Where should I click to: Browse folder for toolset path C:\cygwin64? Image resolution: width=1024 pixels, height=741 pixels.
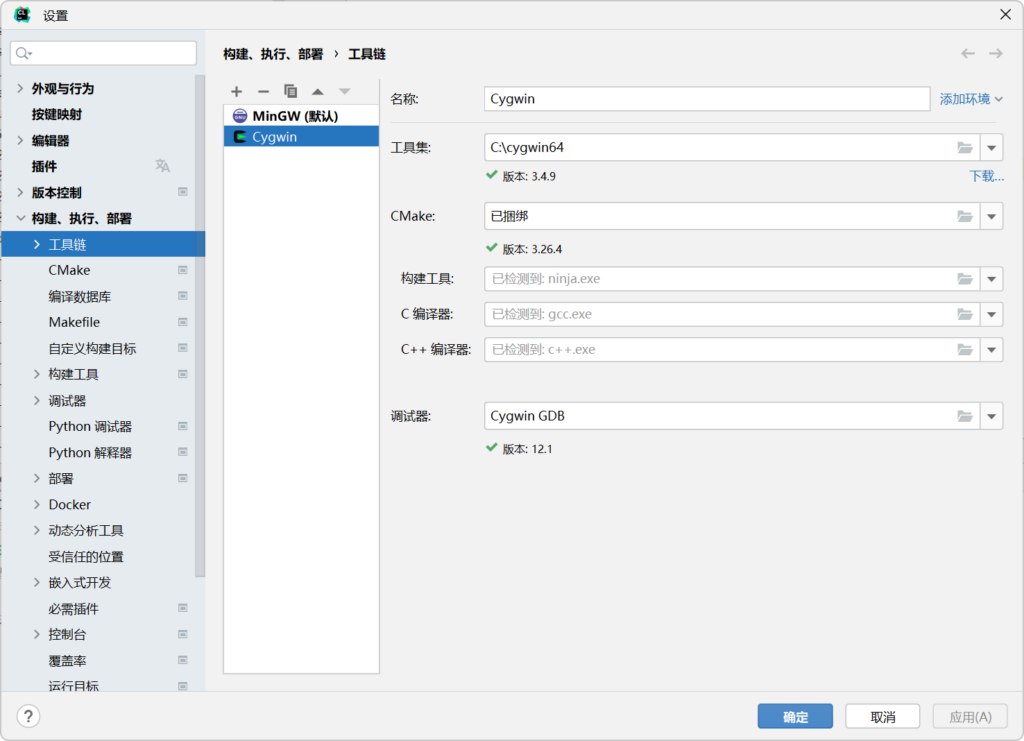(x=965, y=148)
